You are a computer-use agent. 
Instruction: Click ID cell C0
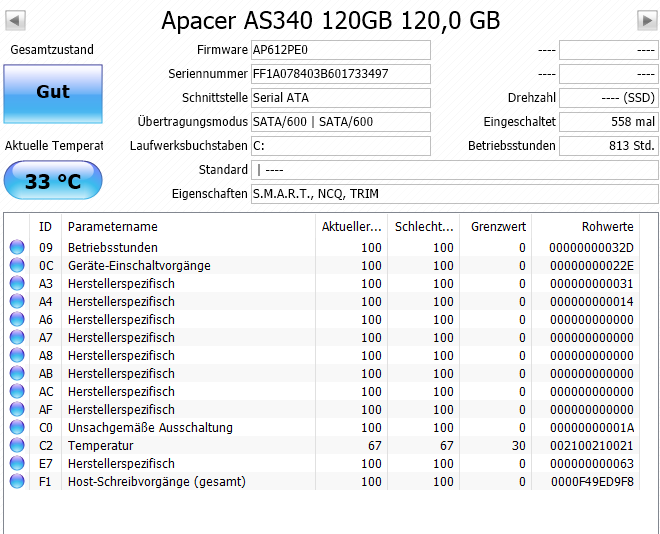pos(46,428)
